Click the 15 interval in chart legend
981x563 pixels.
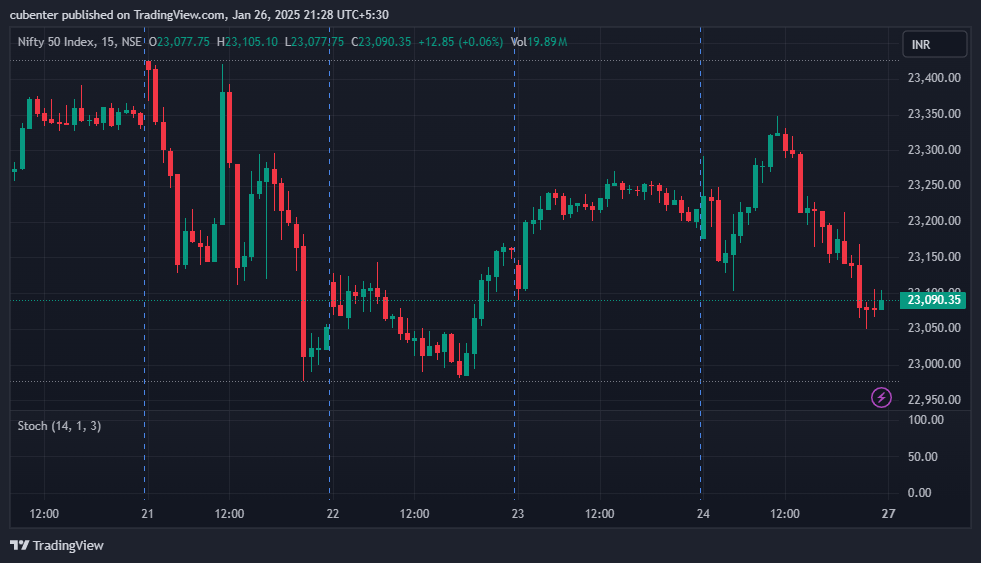coord(106,42)
